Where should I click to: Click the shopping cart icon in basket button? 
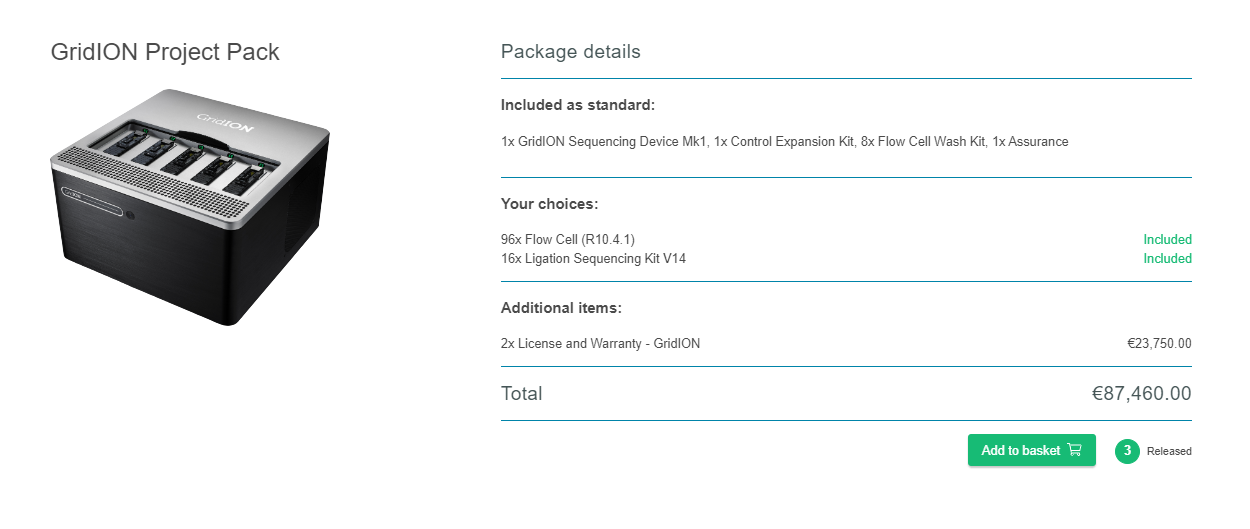point(1075,450)
